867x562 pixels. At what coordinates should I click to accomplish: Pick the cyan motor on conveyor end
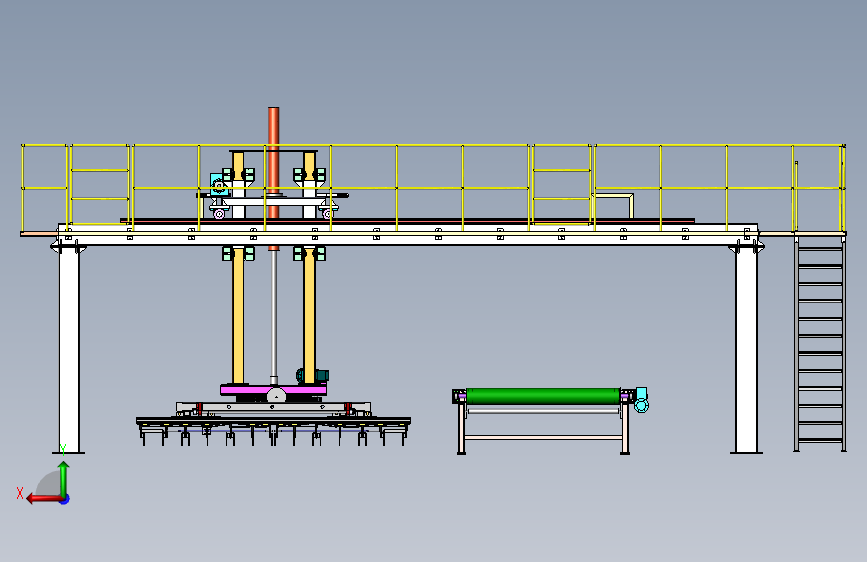pyautogui.click(x=641, y=400)
